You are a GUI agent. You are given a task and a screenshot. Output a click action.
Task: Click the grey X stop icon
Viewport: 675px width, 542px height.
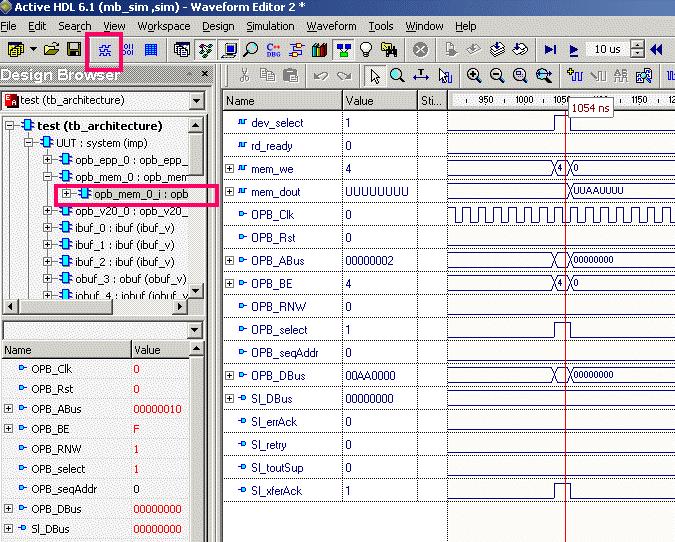pyautogui.click(x=420, y=50)
